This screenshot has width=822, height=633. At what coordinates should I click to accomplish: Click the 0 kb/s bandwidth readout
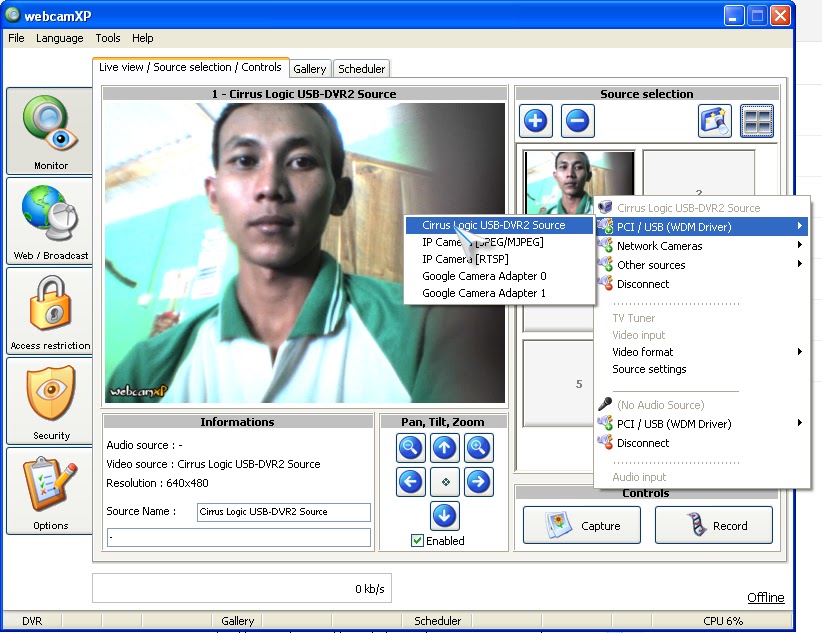point(370,588)
